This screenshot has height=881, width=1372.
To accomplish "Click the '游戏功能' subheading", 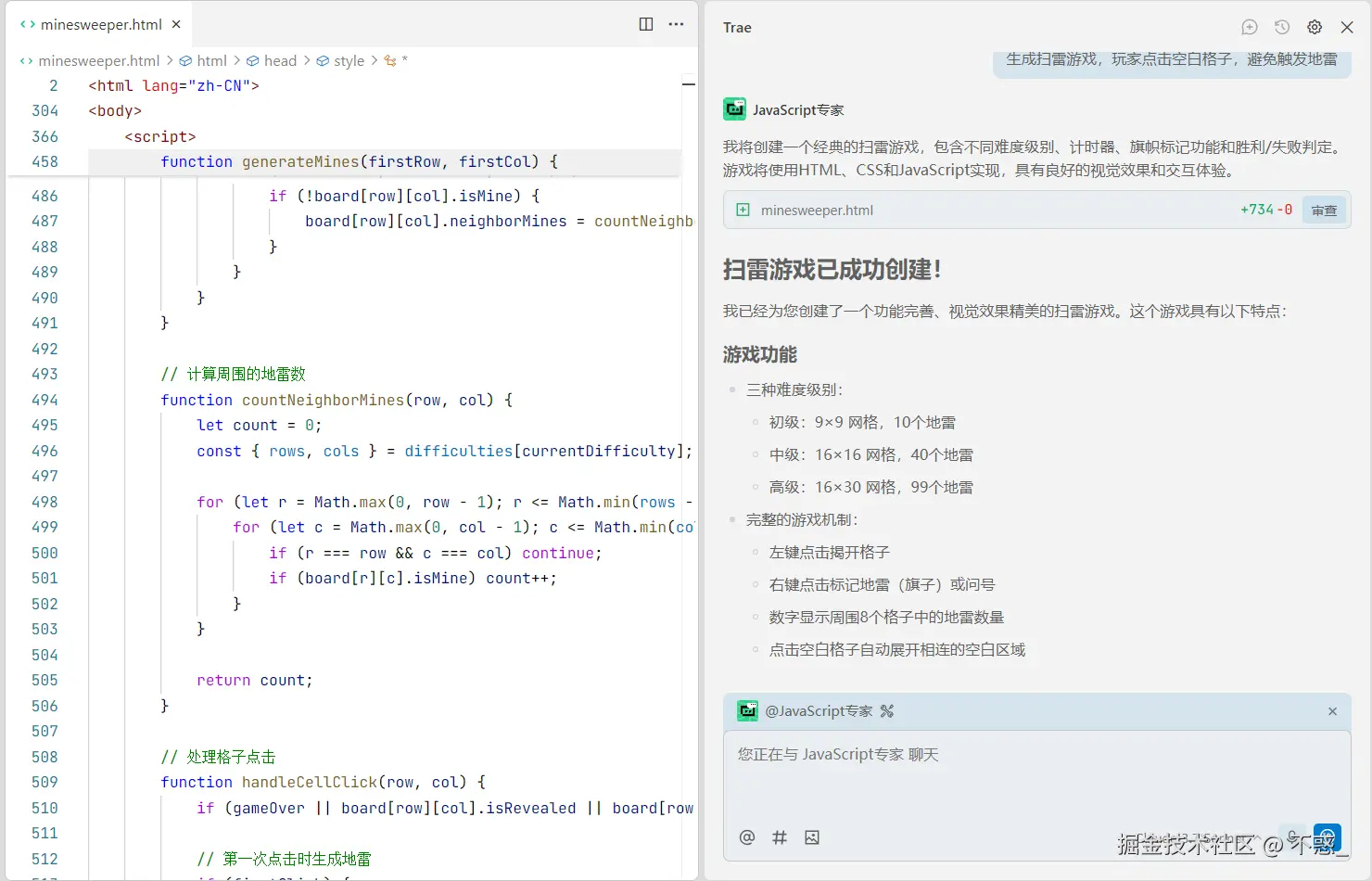I will 760,354.
